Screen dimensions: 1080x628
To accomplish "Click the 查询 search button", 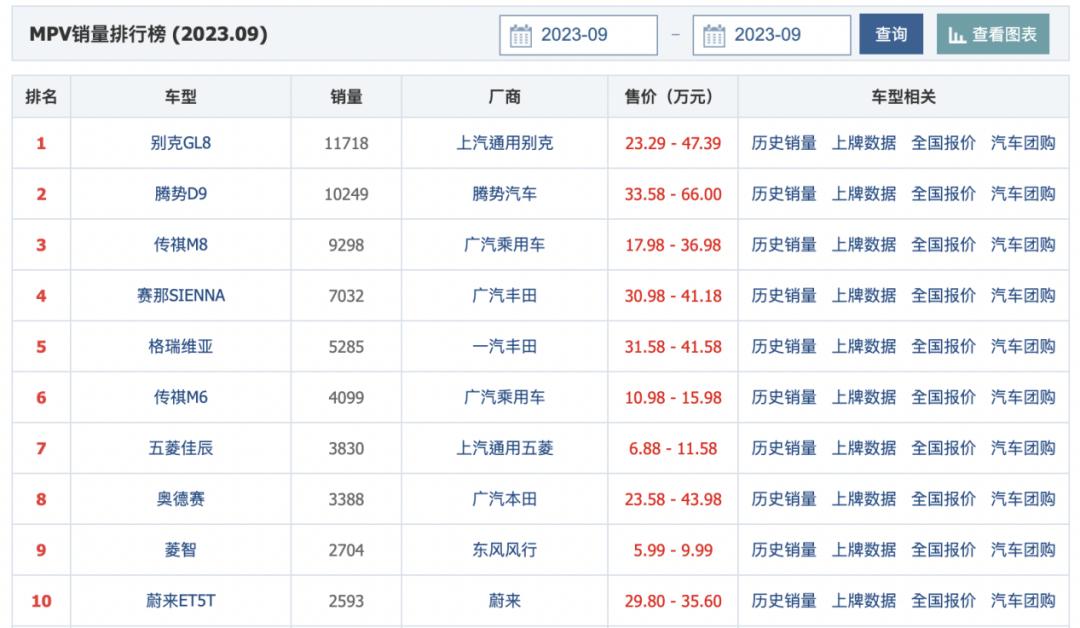I will tap(891, 35).
